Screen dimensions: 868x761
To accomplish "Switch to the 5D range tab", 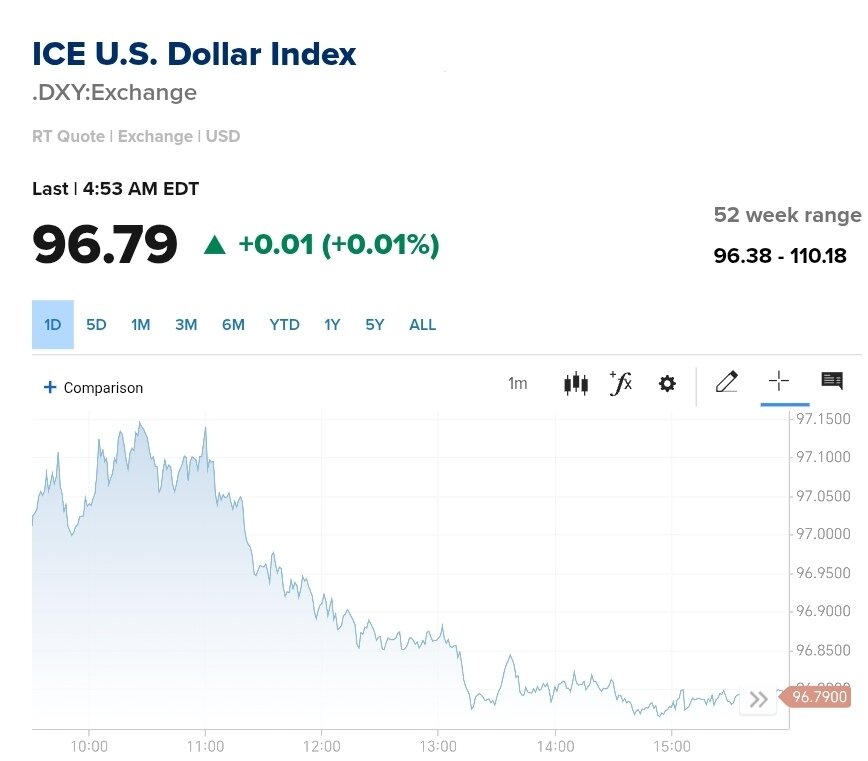I will 96,324.
